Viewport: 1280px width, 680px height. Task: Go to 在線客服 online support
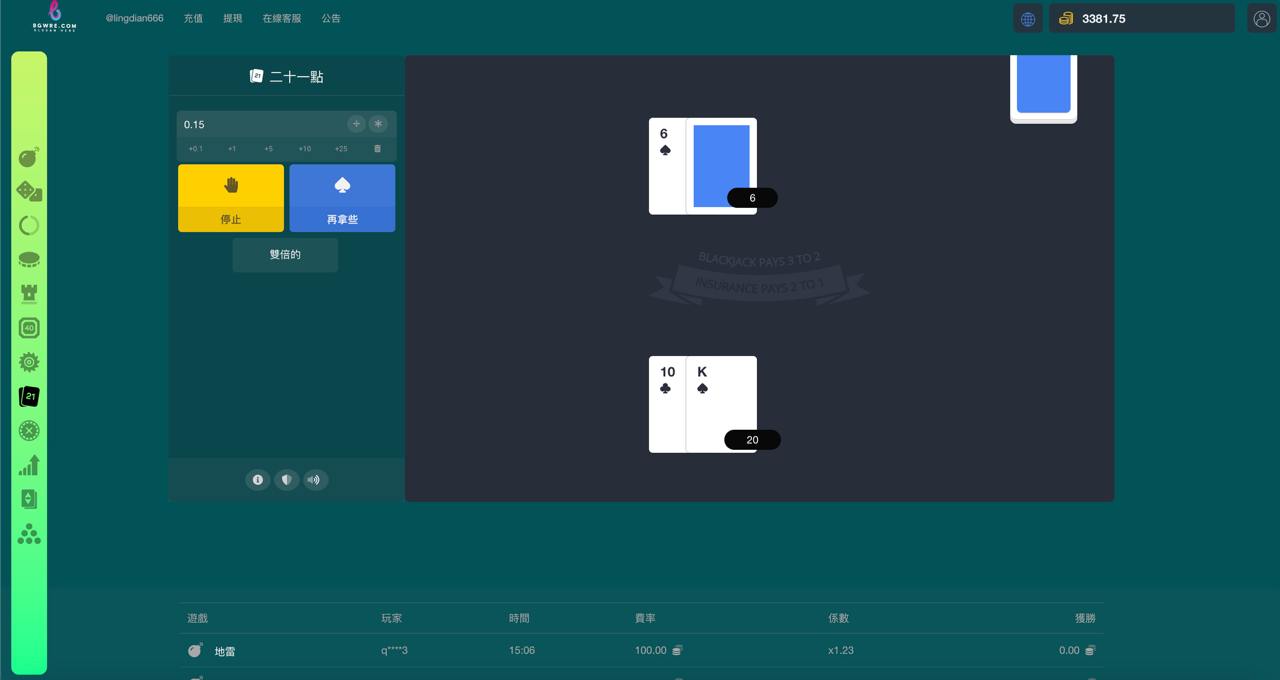pyautogui.click(x=281, y=19)
